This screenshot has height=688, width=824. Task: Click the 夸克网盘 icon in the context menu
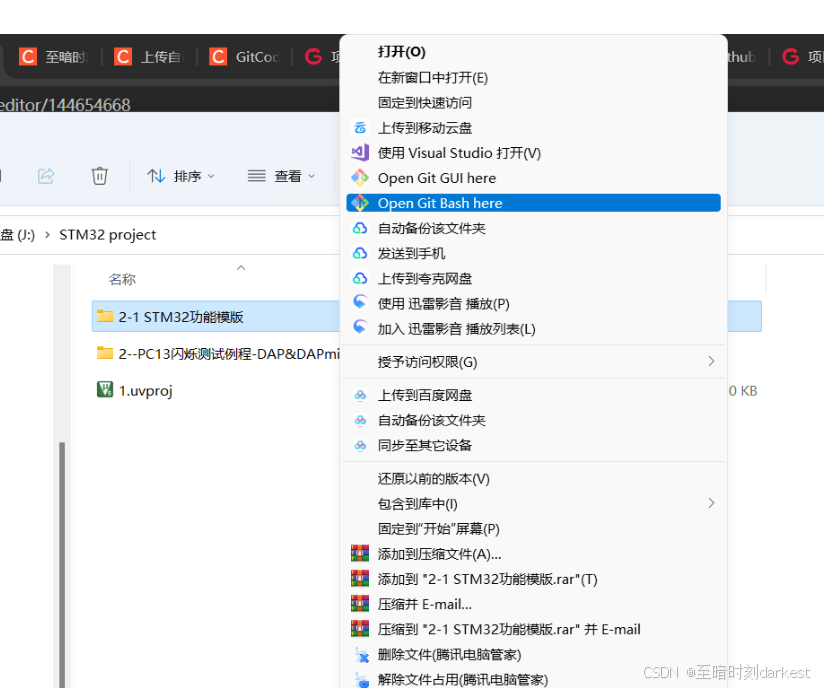tap(361, 278)
